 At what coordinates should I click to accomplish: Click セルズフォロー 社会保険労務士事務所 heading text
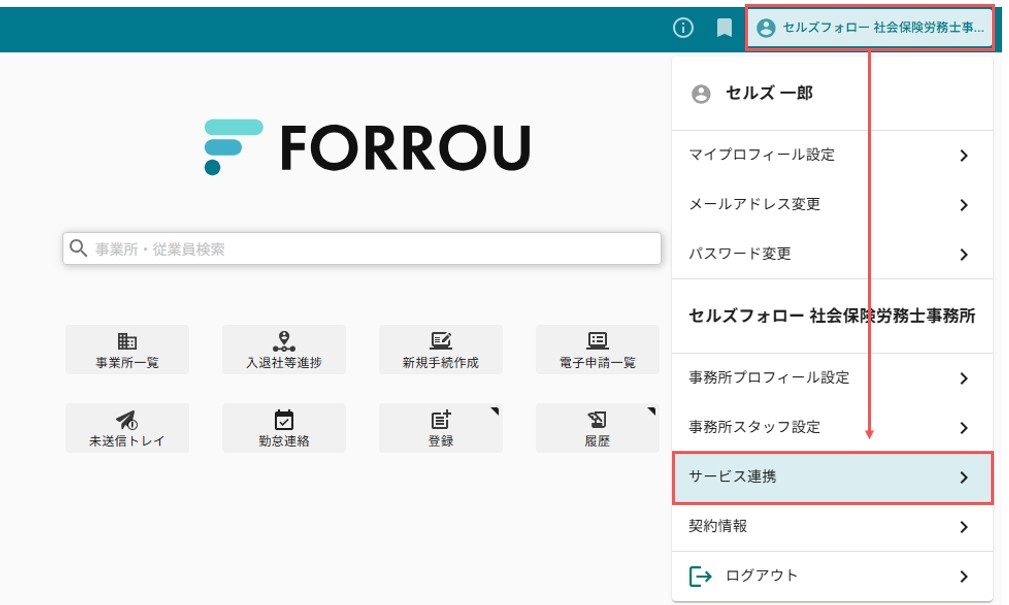[x=831, y=315]
